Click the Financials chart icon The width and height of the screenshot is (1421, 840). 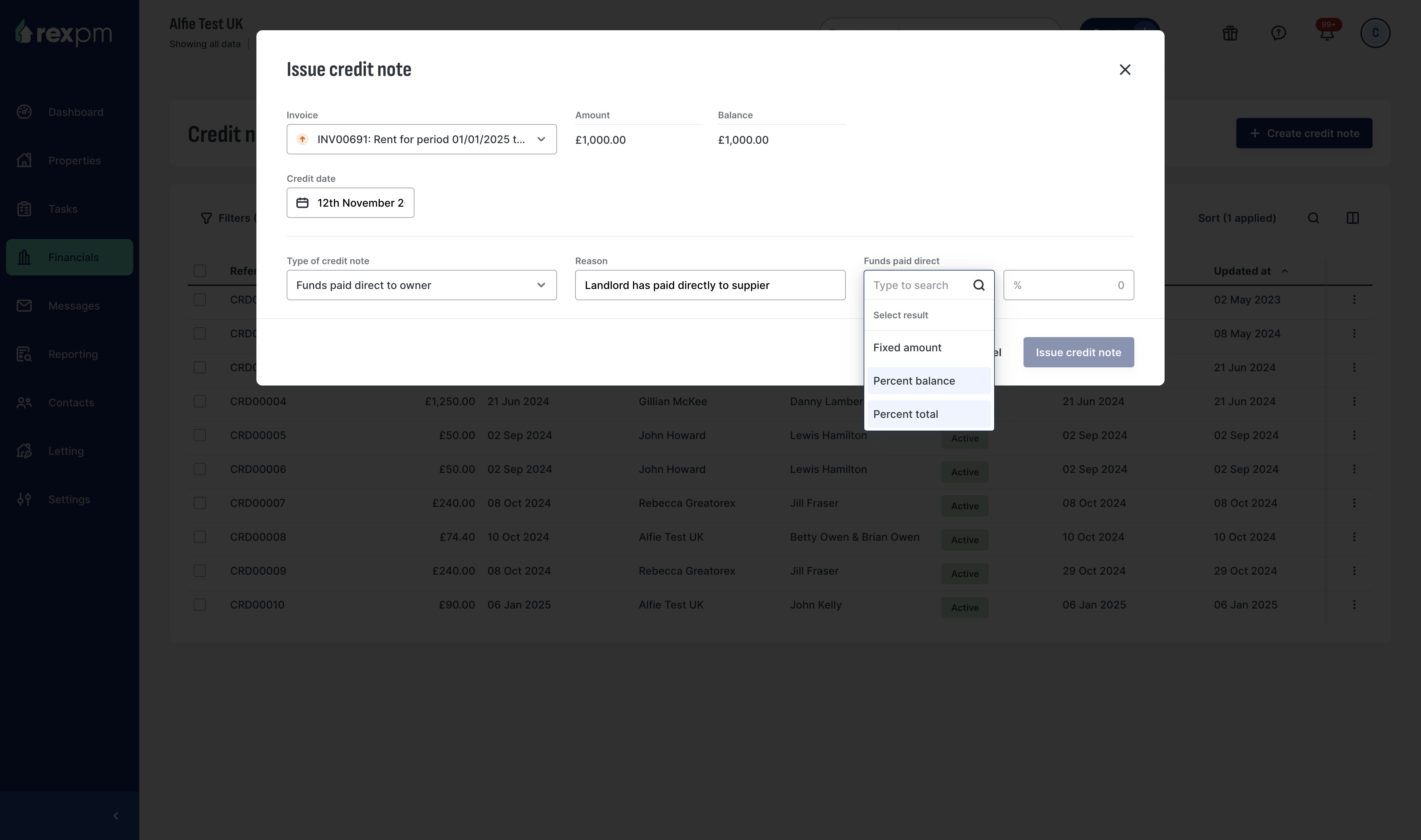[24, 258]
